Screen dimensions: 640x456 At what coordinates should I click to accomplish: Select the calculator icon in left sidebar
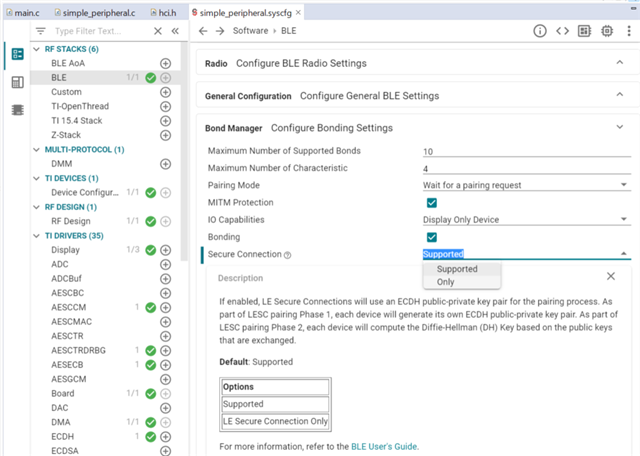tap(17, 82)
